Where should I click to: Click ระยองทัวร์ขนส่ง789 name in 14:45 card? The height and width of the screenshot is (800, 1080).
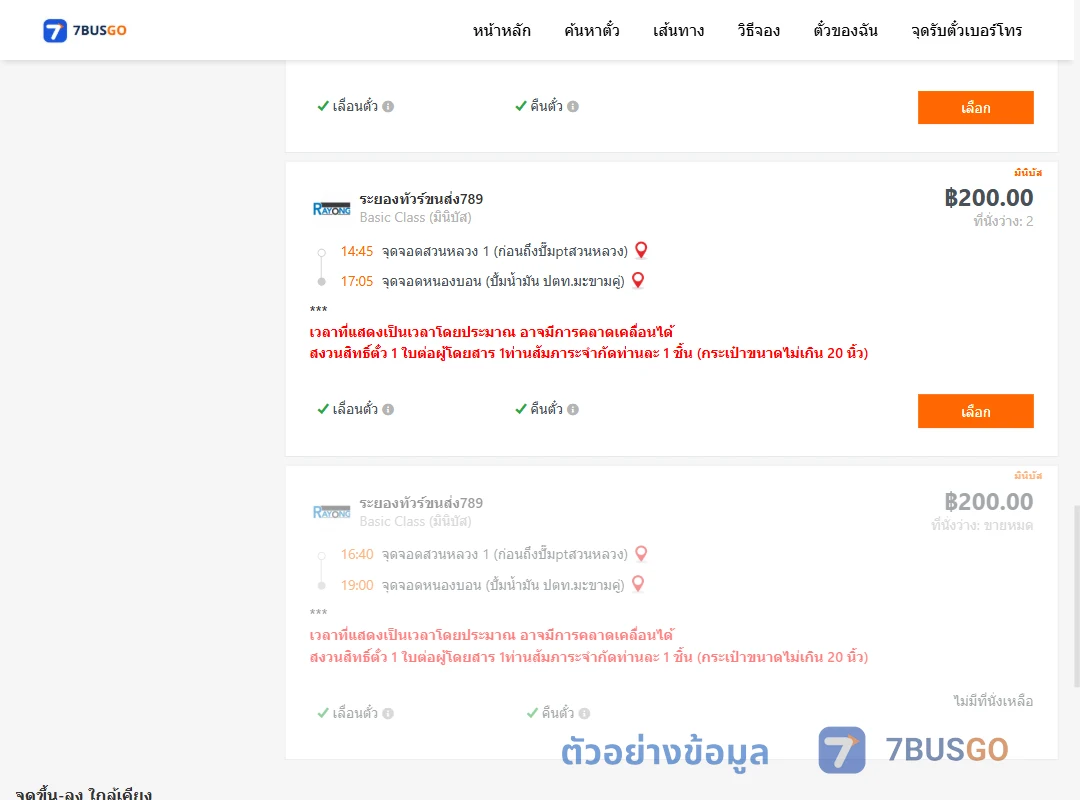pyautogui.click(x=421, y=199)
